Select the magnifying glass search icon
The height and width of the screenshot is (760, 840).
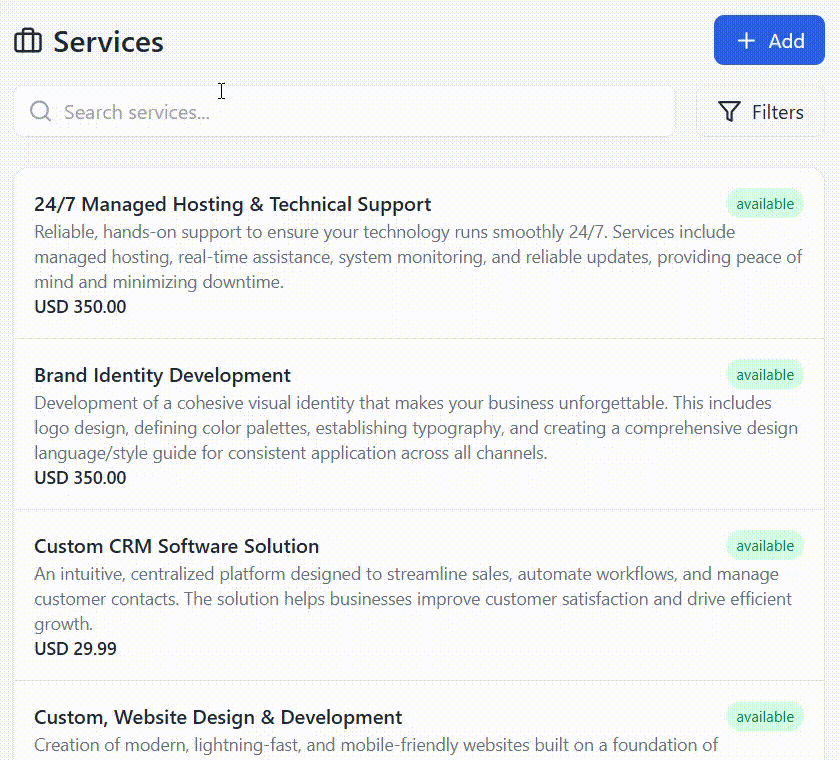click(x=40, y=111)
